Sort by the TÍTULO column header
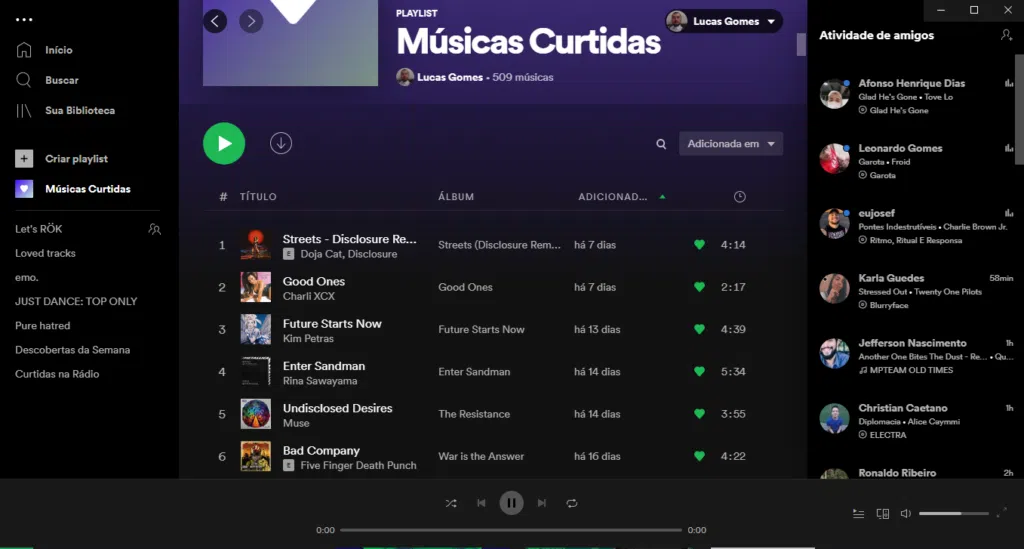This screenshot has height=549, width=1024. point(258,196)
